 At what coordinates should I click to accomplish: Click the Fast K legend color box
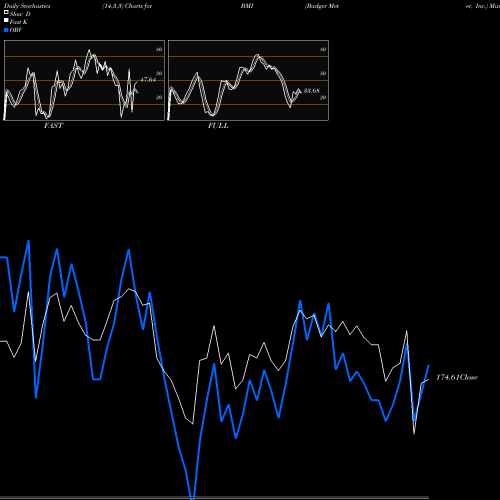tap(6, 20)
